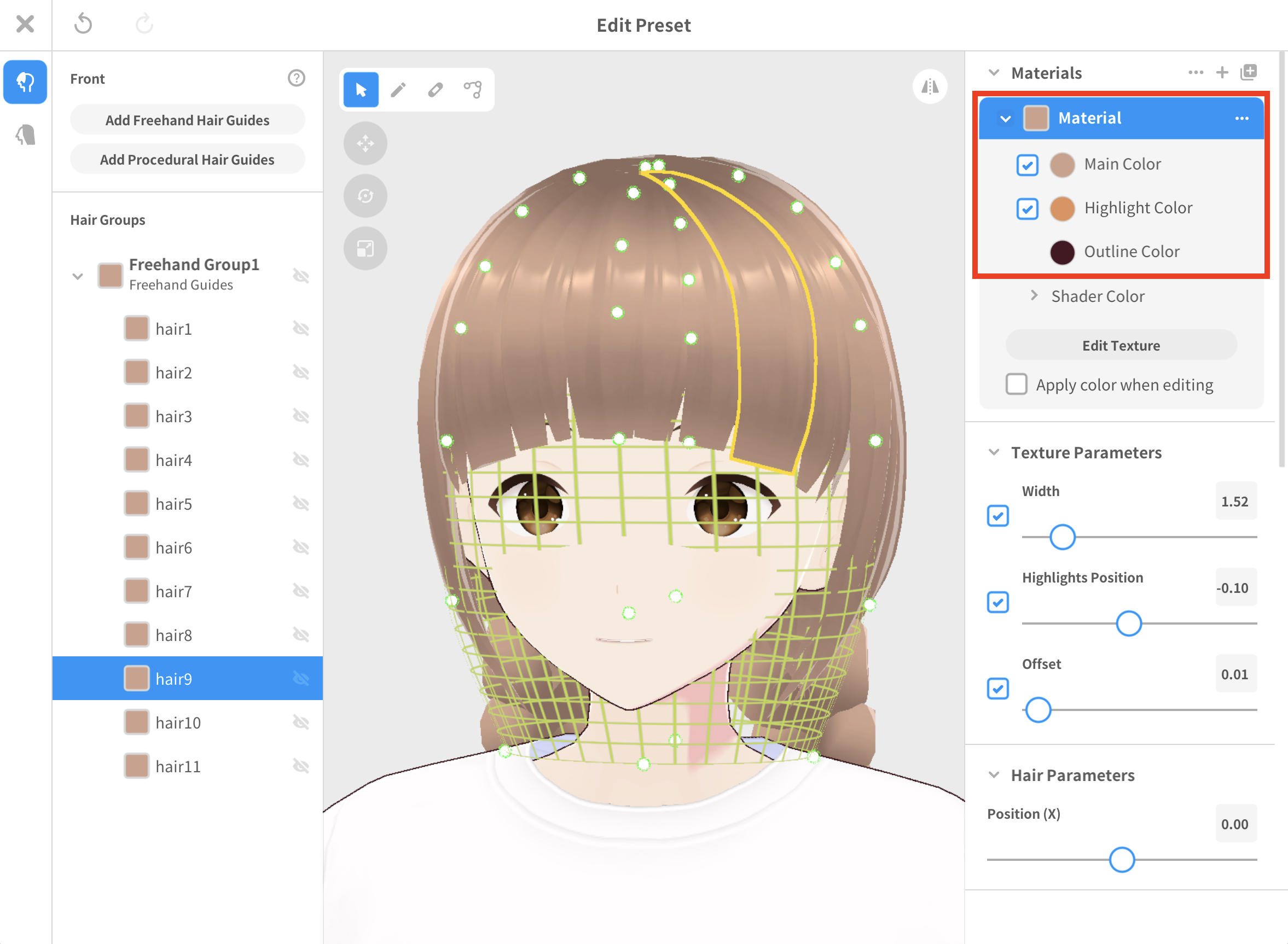This screenshot has width=1288, height=944.
Task: Collapse the Materials section
Action: tap(994, 73)
